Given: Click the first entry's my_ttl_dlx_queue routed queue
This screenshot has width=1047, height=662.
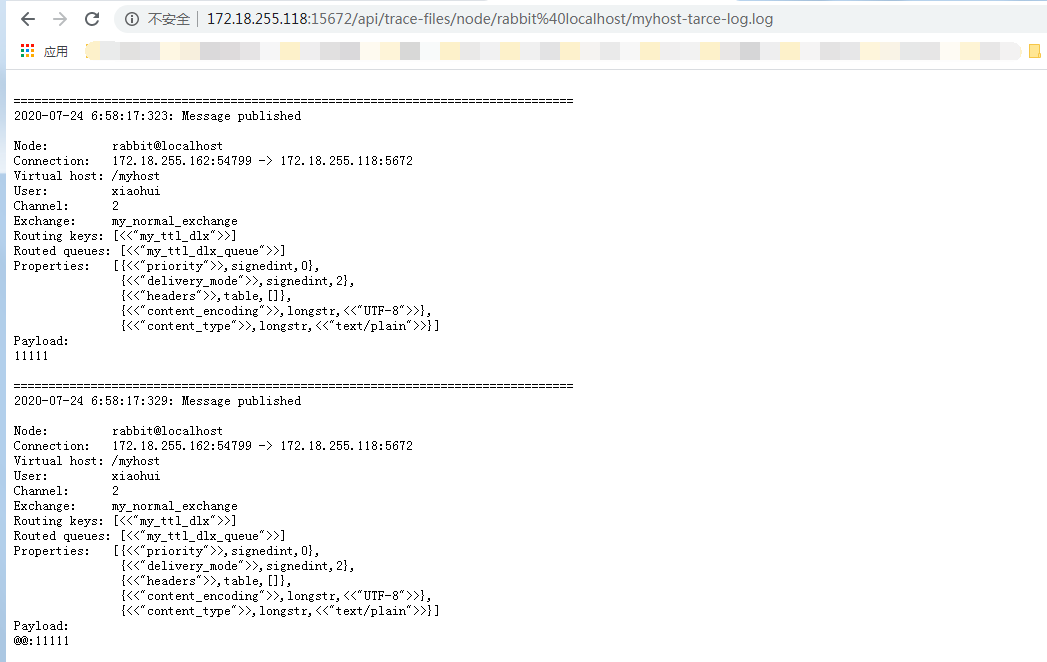Looking at the screenshot, I should coord(202,251).
